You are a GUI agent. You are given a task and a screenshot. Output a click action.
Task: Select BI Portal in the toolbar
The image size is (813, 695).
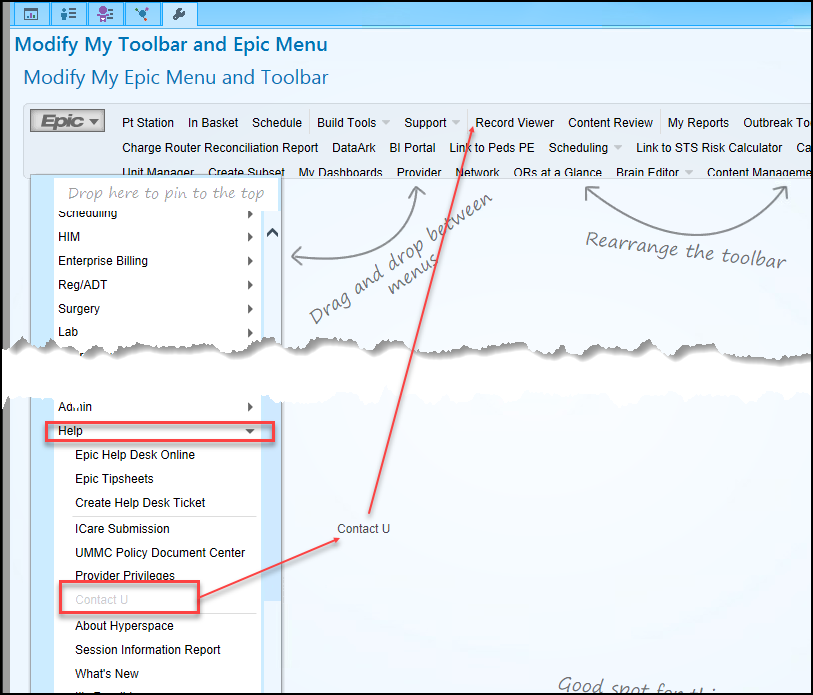[412, 148]
